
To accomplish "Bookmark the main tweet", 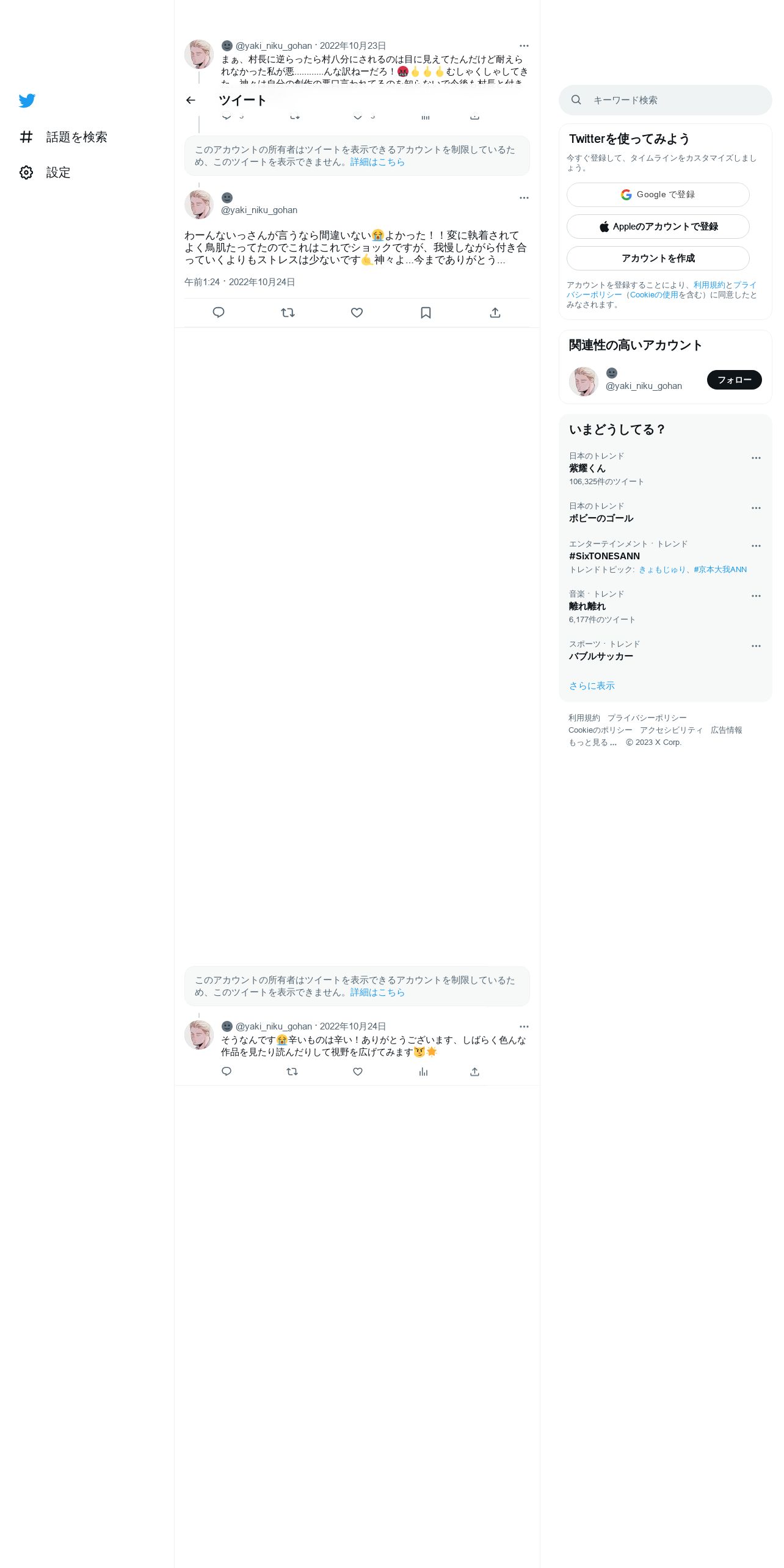I will [x=426, y=313].
